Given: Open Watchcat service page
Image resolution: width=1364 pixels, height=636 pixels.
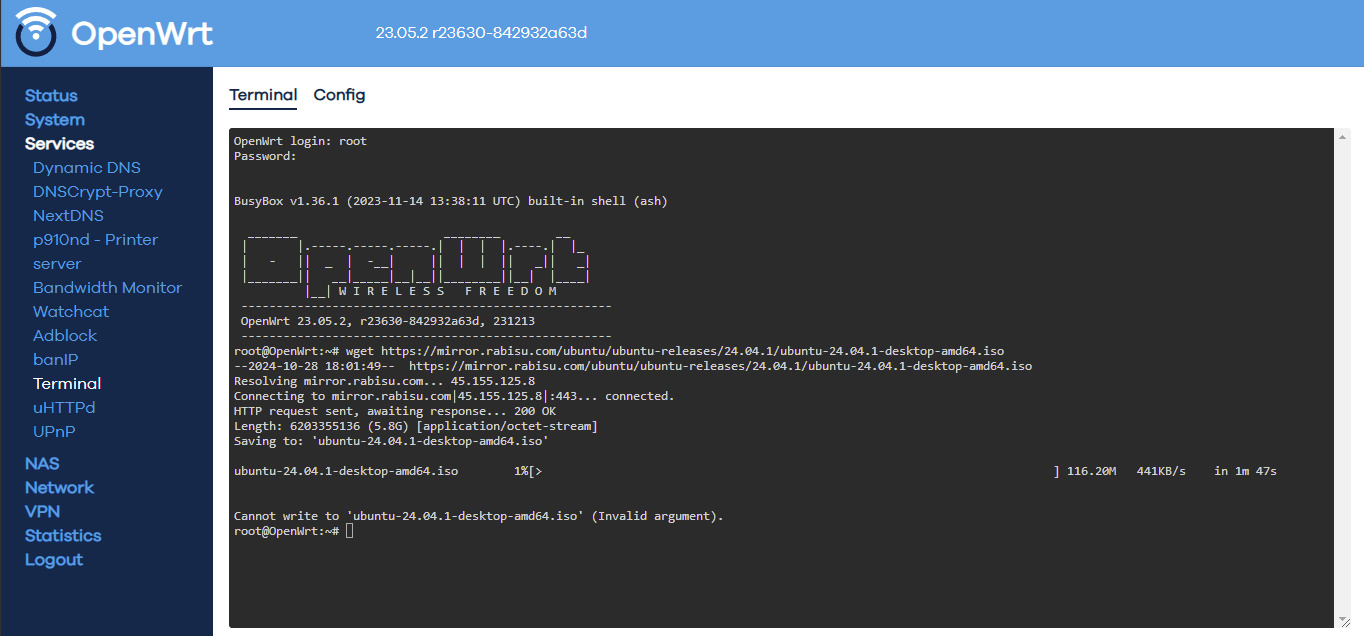Looking at the screenshot, I should (x=71, y=312).
